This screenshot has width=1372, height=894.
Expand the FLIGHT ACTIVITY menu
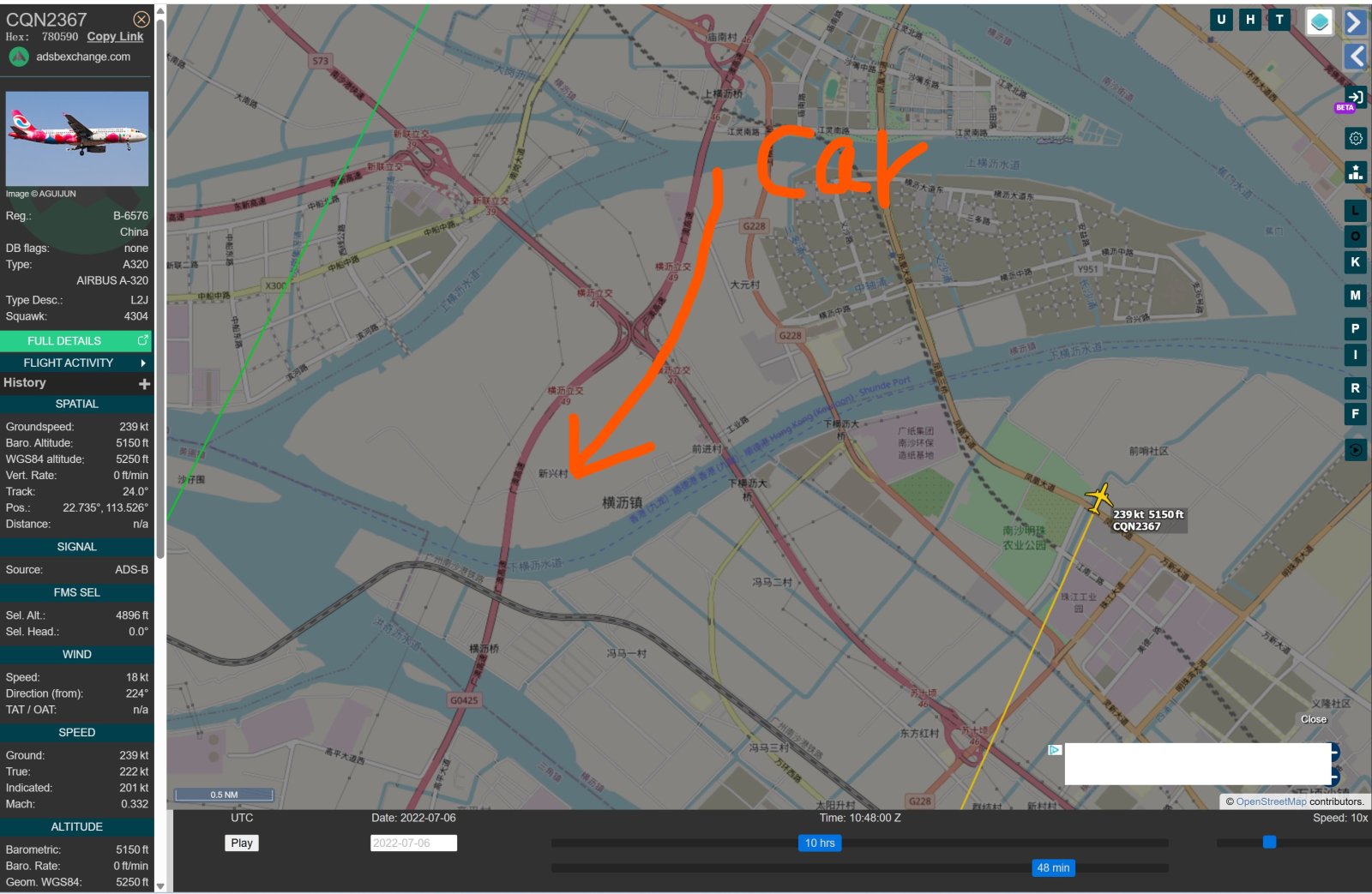click(x=76, y=363)
